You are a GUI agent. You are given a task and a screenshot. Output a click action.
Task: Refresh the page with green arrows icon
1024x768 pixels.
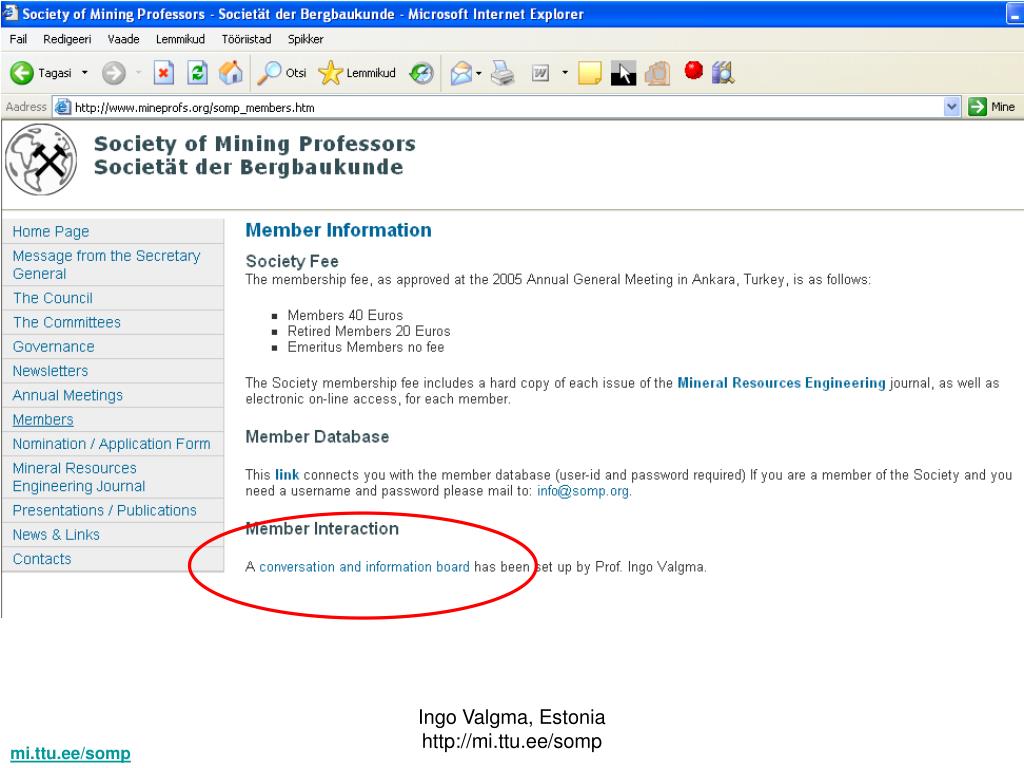point(197,72)
